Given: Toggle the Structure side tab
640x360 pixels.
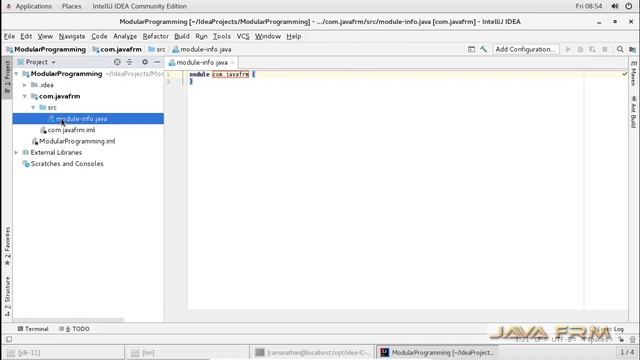Looking at the screenshot, I should 7,297.
